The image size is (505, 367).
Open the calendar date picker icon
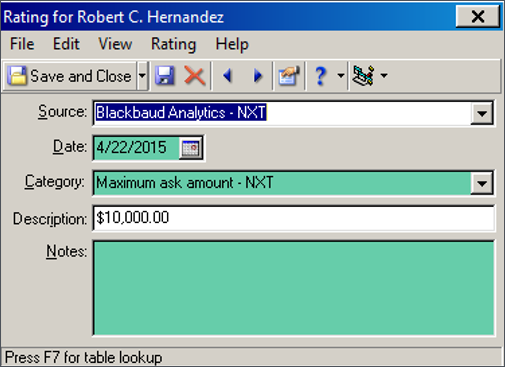click(190, 148)
